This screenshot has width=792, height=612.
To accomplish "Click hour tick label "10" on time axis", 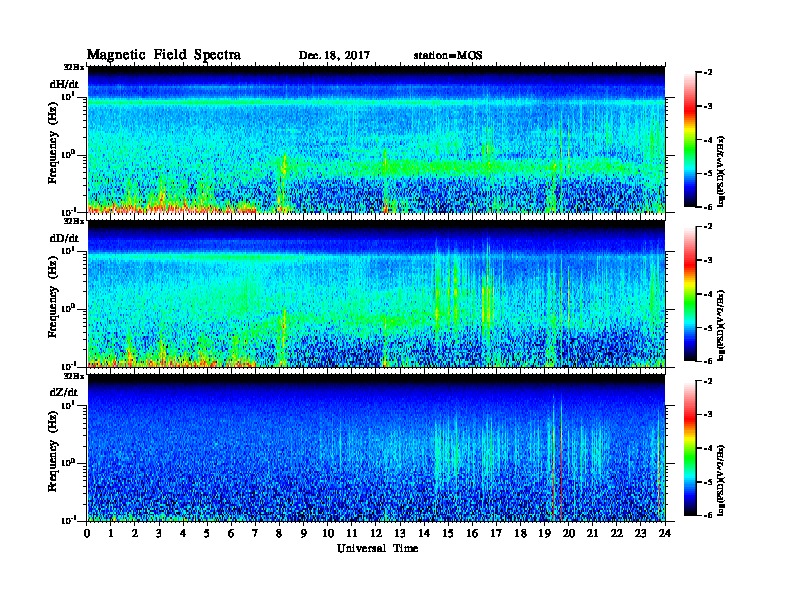I will point(328,533).
